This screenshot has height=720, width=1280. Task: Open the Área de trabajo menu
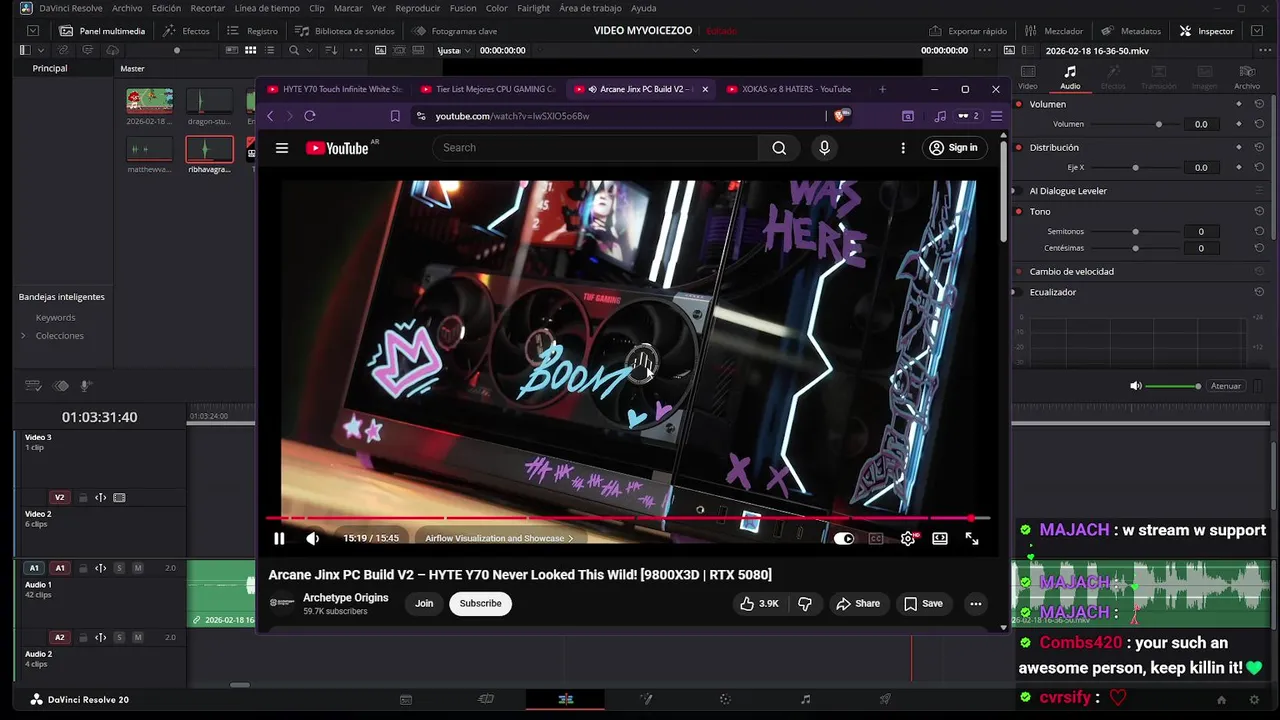(x=590, y=8)
